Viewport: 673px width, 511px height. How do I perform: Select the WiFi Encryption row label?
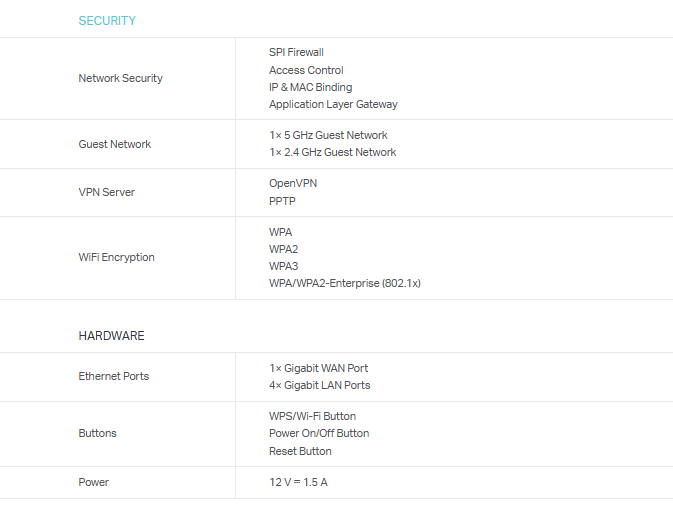click(116, 257)
